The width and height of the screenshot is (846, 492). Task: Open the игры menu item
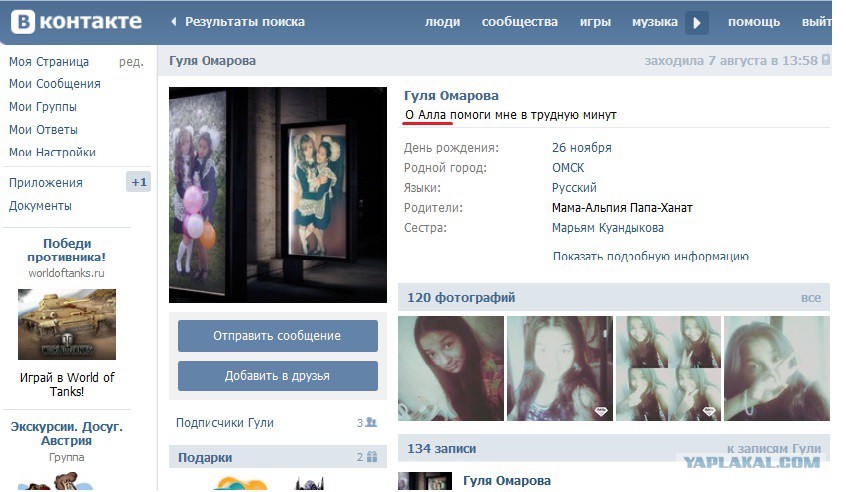pyautogui.click(x=595, y=22)
